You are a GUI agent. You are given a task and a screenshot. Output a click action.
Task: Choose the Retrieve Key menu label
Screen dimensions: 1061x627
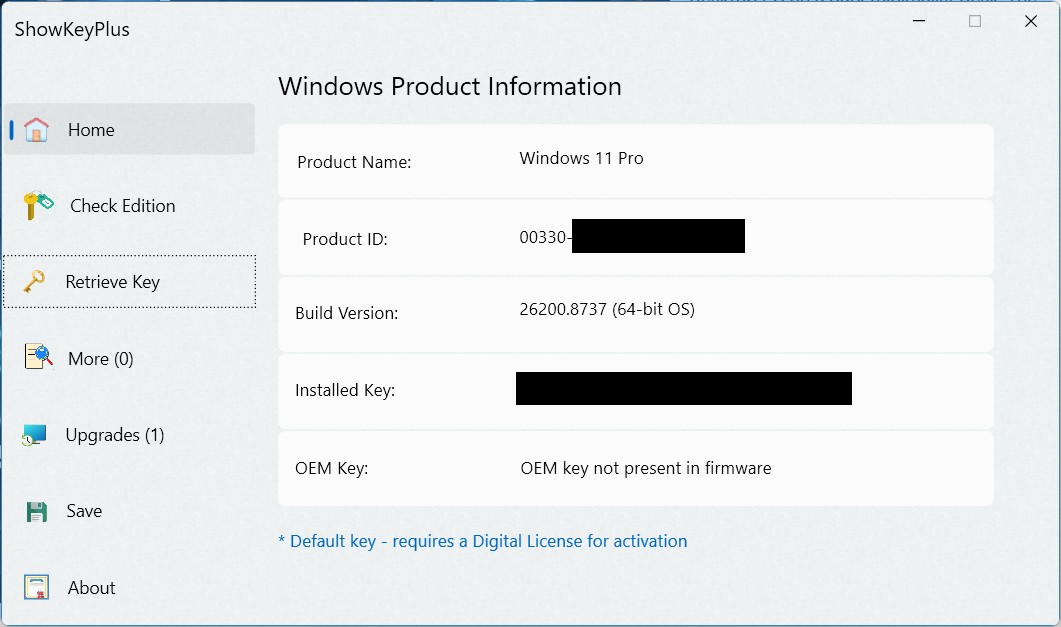tap(112, 282)
